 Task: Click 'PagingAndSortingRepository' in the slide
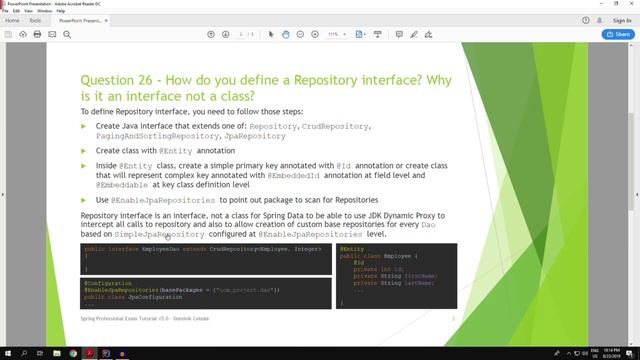coord(158,136)
